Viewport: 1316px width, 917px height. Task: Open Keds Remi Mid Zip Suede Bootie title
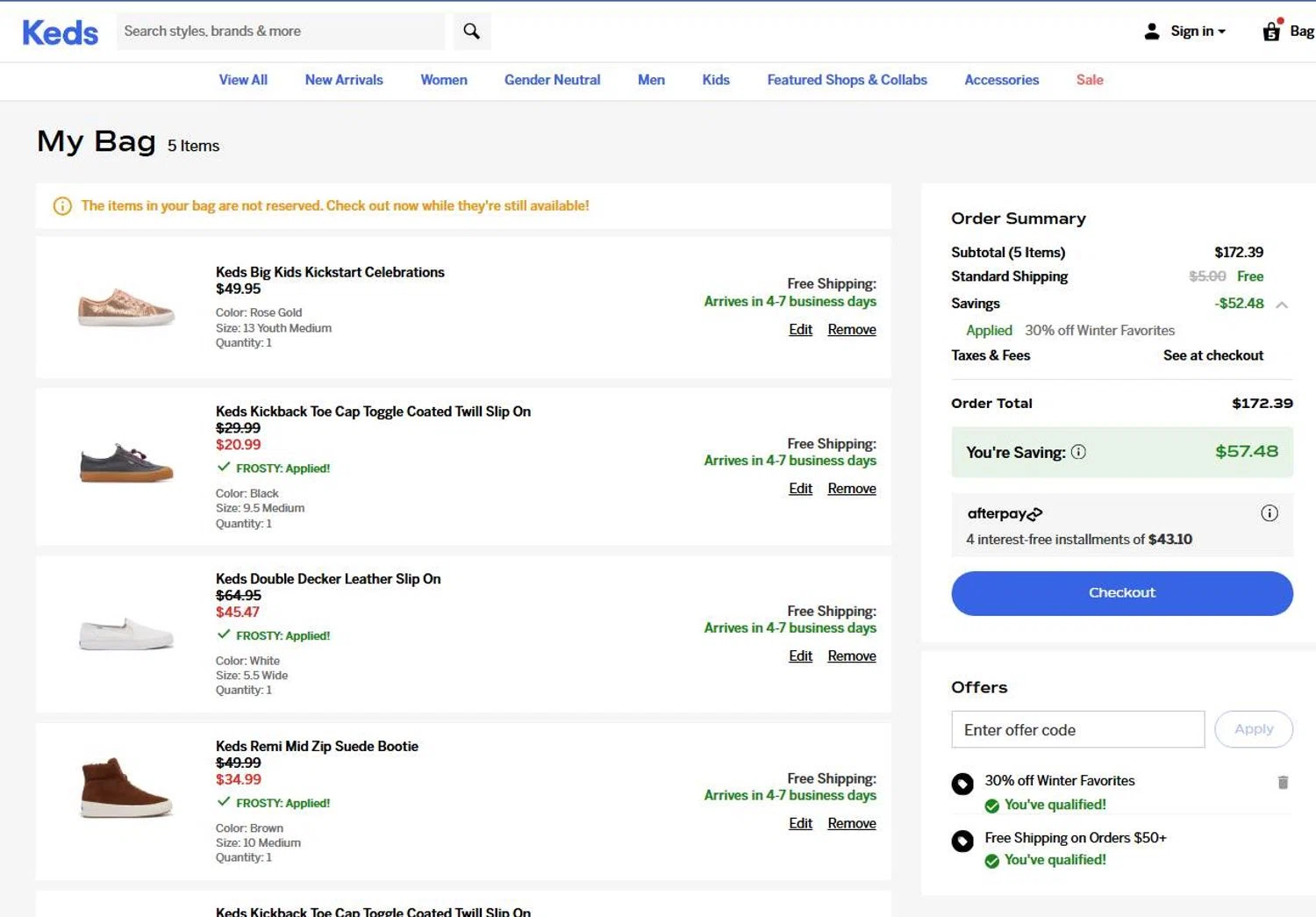[x=317, y=747]
